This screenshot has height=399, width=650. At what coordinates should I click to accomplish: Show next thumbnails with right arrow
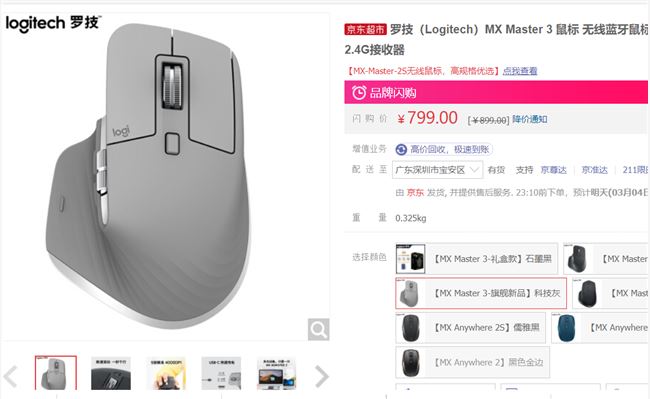coord(322,377)
